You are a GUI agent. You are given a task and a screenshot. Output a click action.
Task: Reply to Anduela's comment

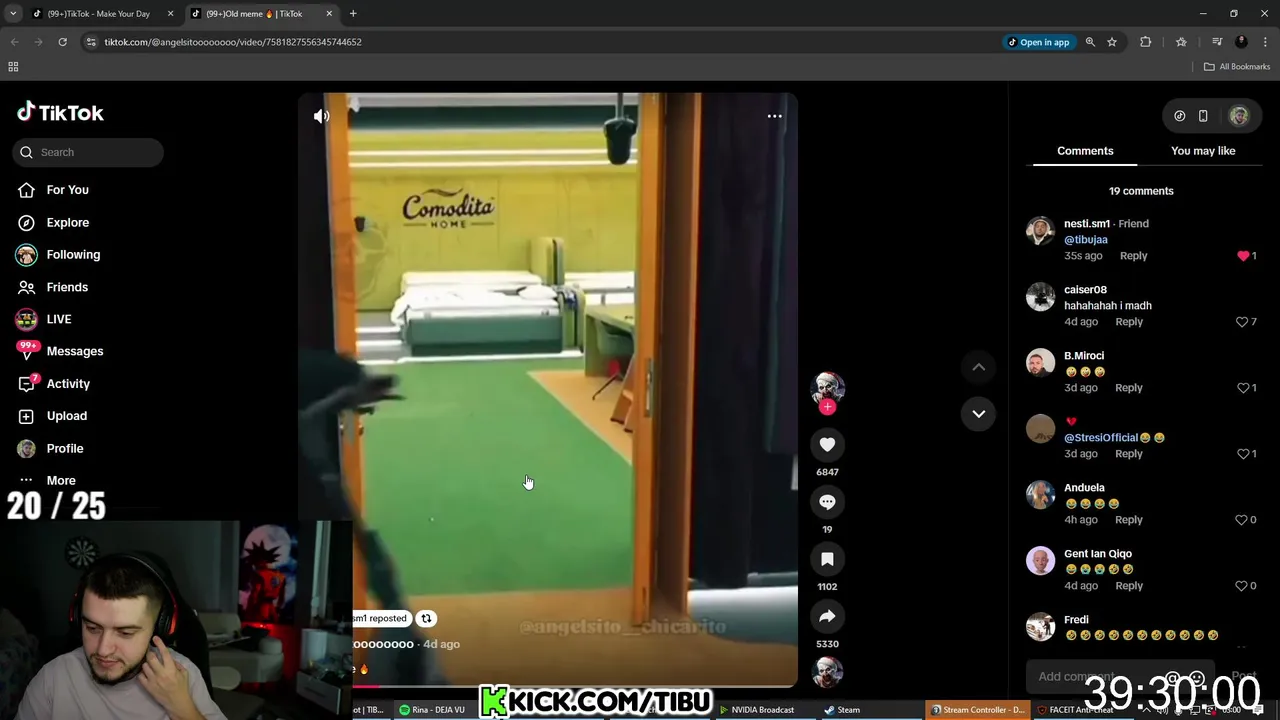(x=1129, y=520)
